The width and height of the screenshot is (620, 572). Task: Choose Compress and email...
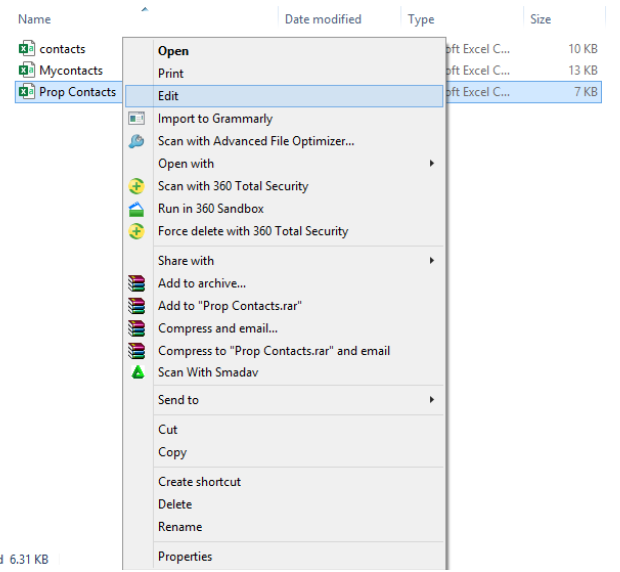(284, 328)
